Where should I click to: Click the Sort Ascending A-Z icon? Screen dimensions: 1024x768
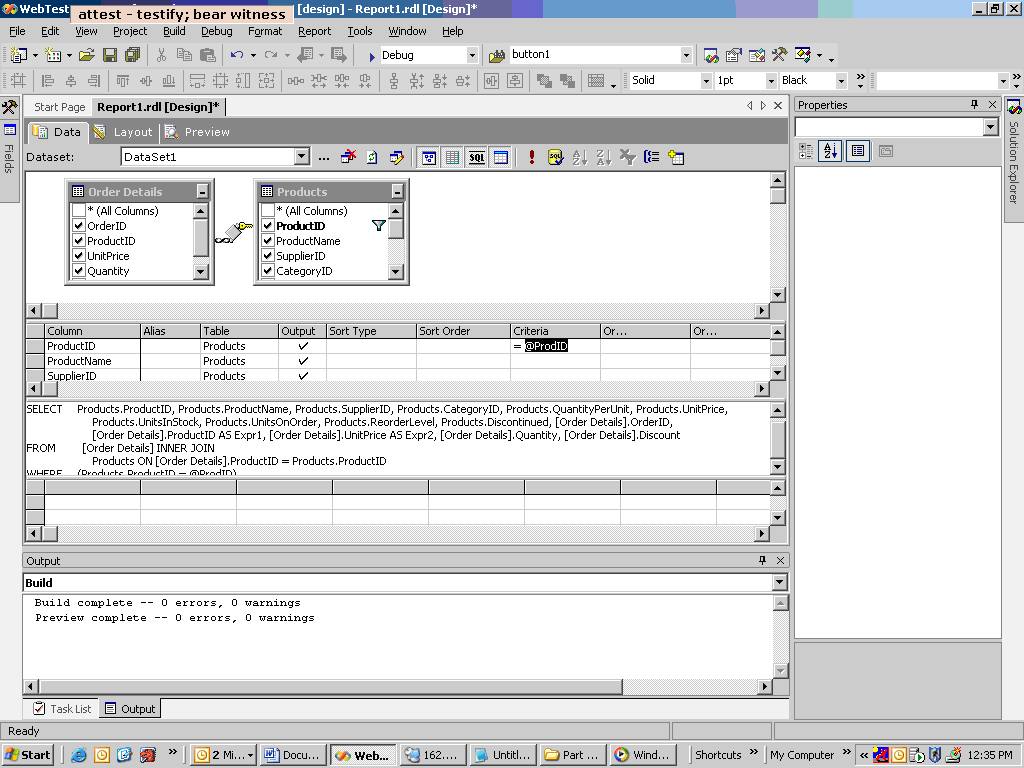[x=579, y=157]
